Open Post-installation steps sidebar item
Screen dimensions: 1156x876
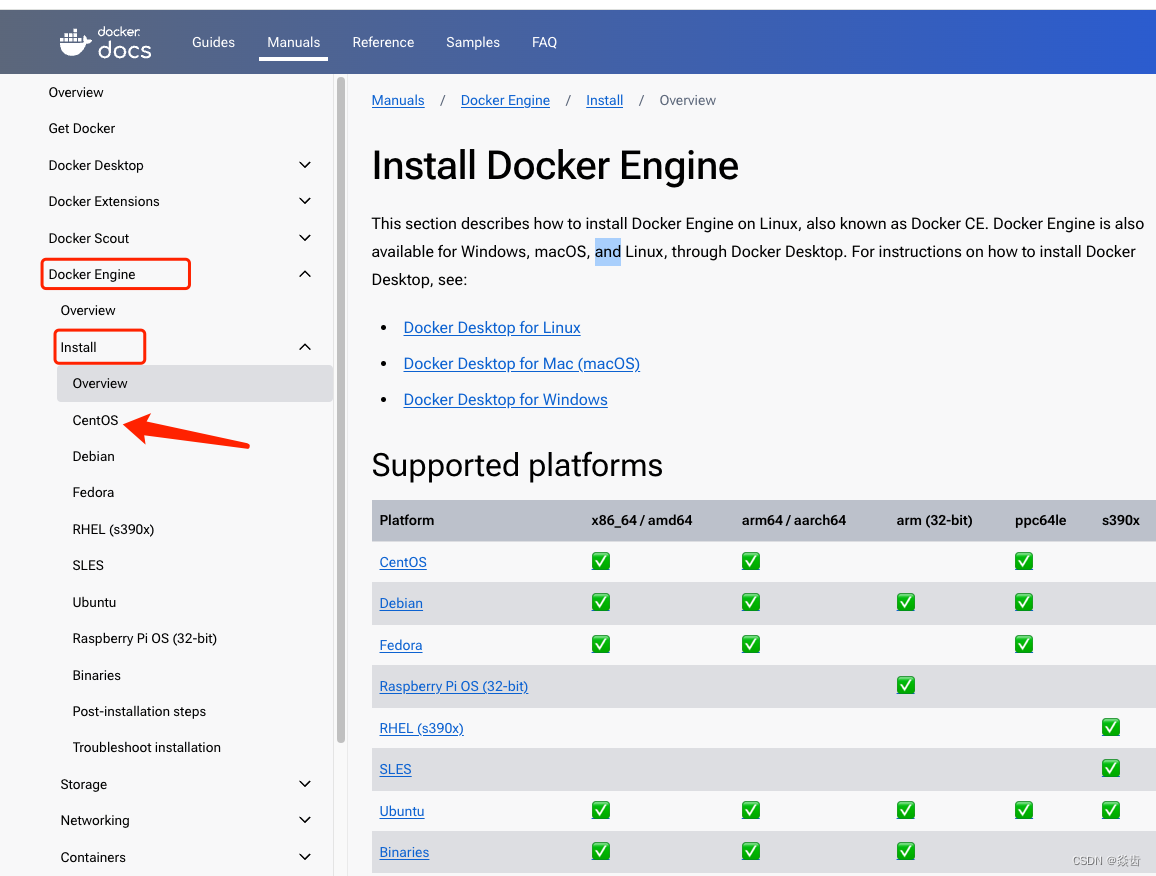click(139, 712)
